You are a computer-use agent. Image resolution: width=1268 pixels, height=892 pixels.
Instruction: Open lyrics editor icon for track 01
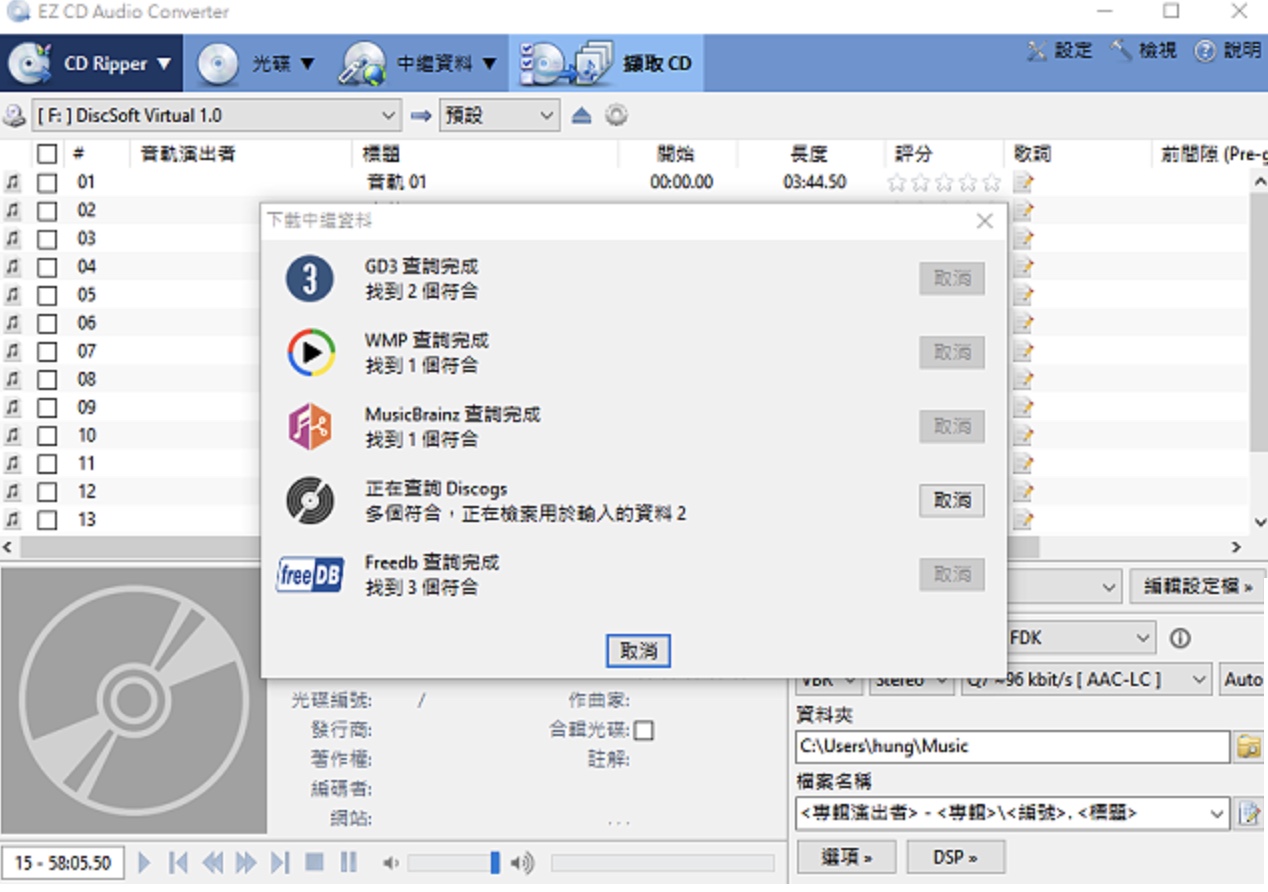pyautogui.click(x=1023, y=182)
